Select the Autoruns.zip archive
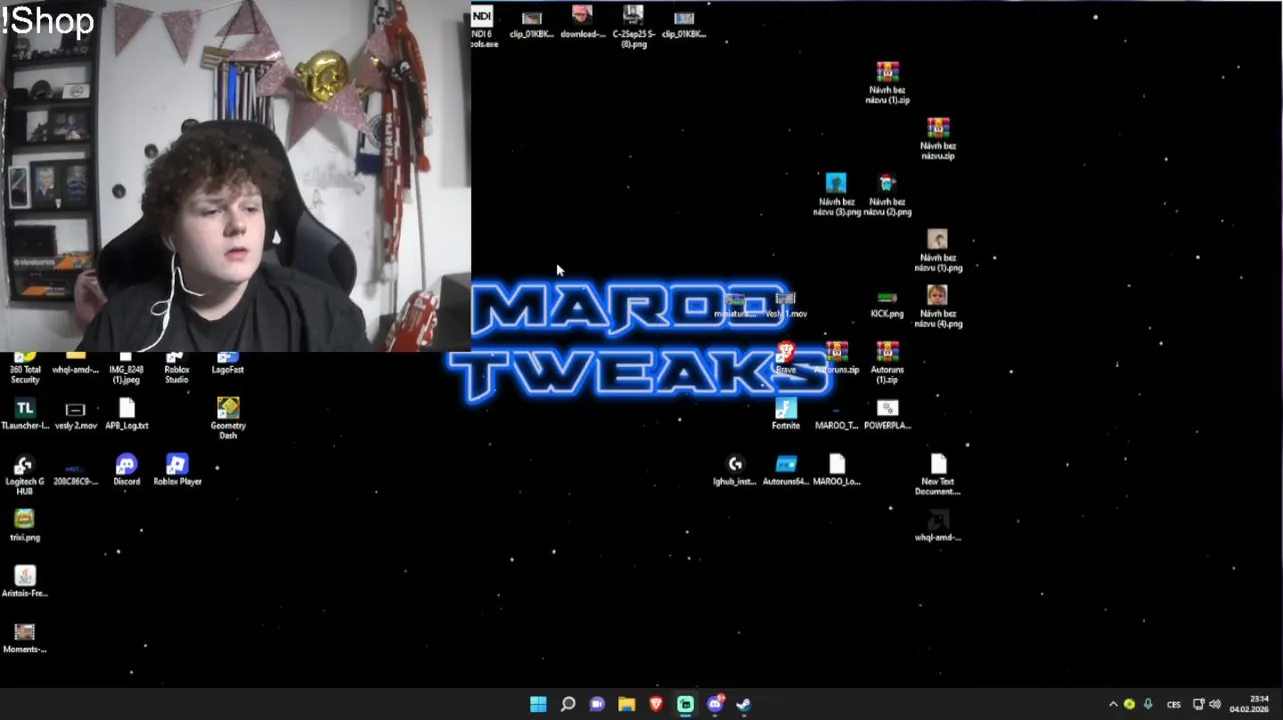The width and height of the screenshot is (1283, 720). pos(837,358)
